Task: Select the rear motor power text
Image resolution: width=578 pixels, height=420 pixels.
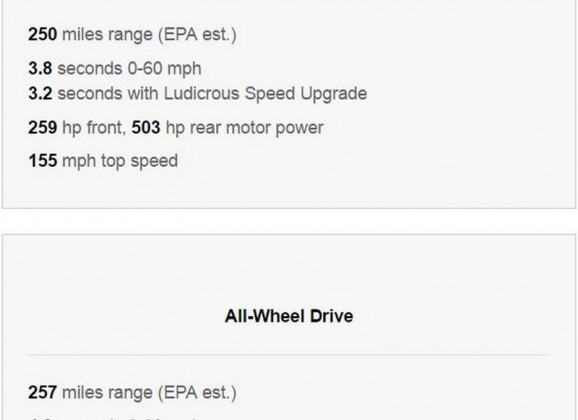Action: pos(257,128)
